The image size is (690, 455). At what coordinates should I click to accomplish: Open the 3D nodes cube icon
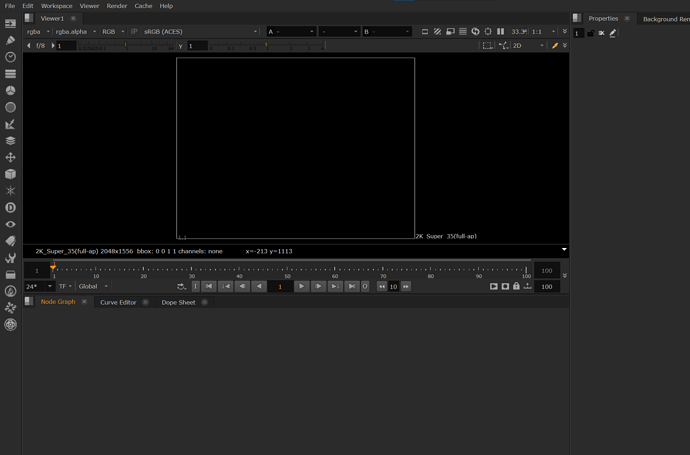[x=10, y=174]
